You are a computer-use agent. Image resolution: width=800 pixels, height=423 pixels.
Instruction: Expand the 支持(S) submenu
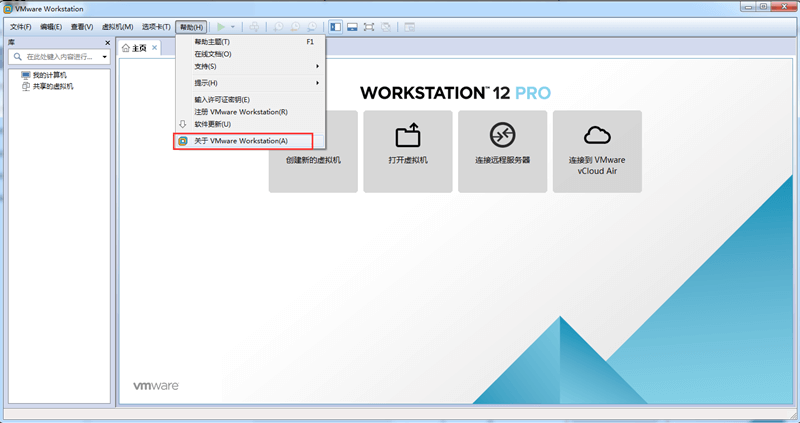(x=250, y=66)
